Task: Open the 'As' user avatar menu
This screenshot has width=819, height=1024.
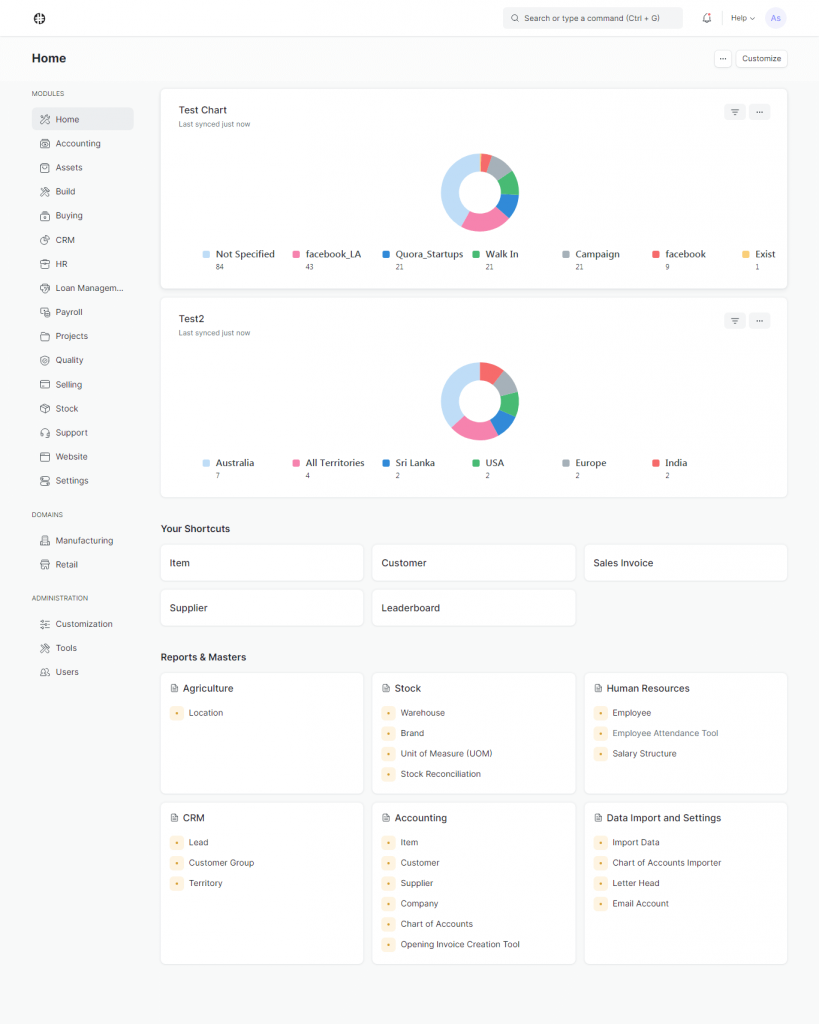Action: pos(775,17)
